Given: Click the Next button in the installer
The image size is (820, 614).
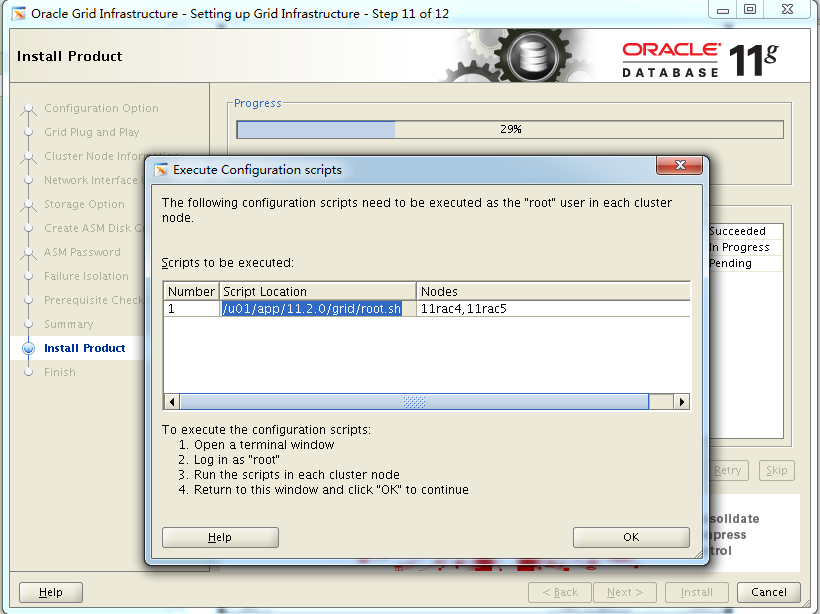Looking at the screenshot, I should click(625, 593).
